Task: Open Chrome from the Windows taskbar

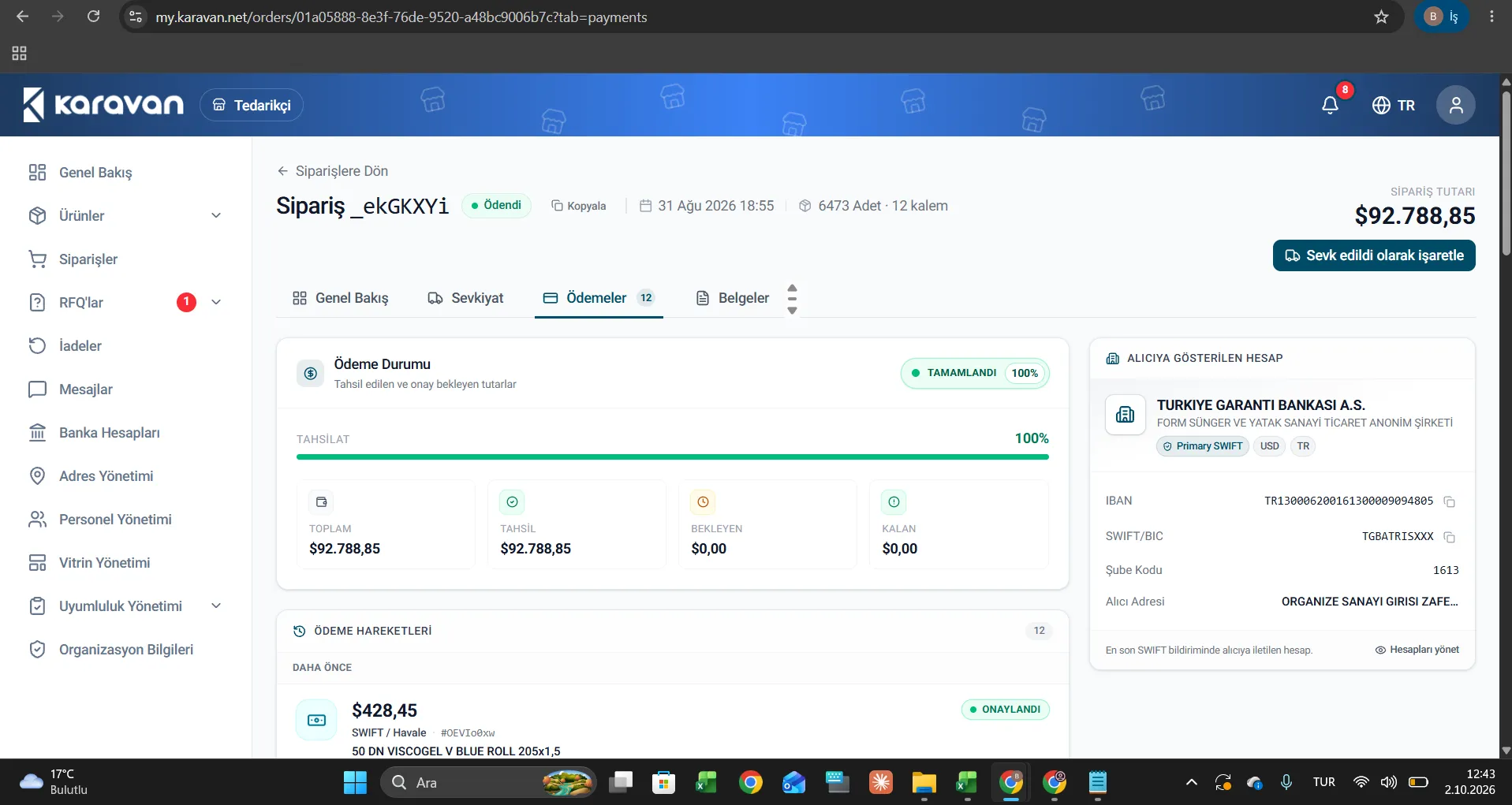Action: click(750, 782)
